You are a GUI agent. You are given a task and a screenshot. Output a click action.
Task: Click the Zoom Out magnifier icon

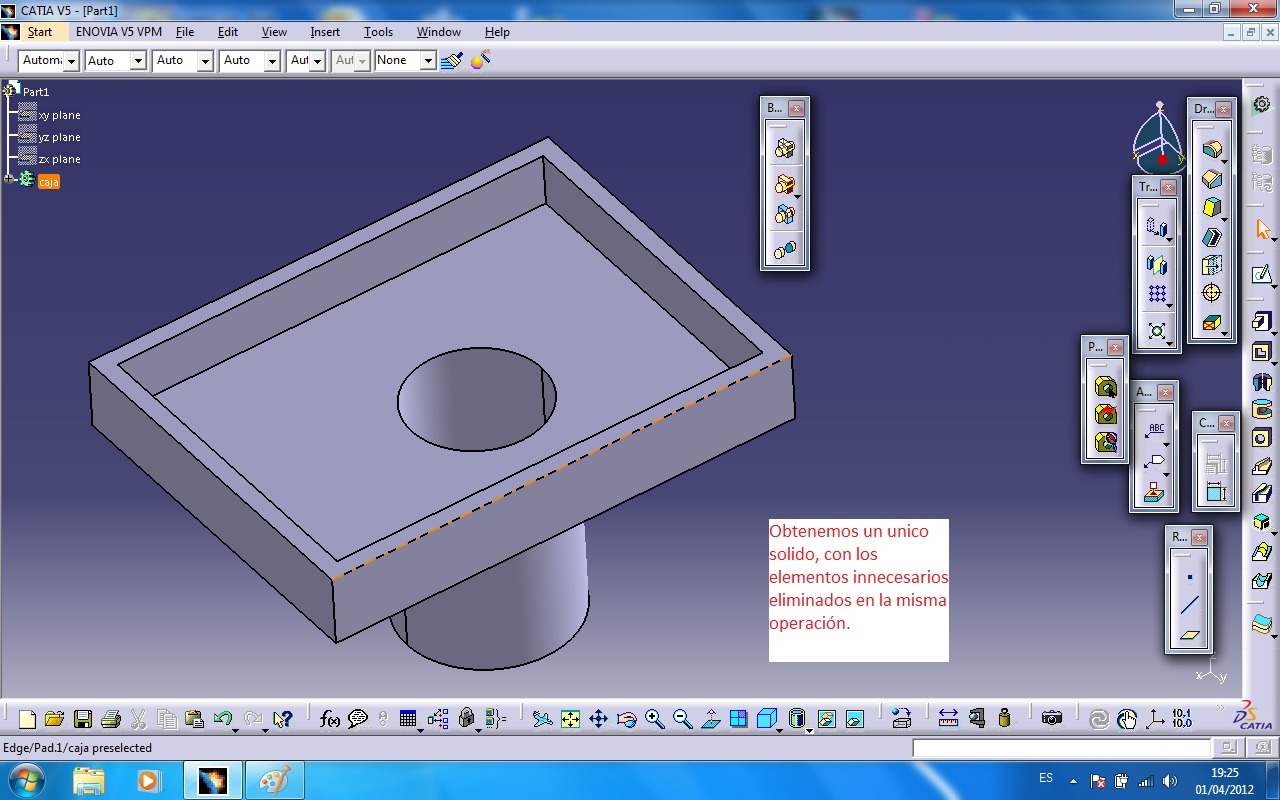pyautogui.click(x=682, y=718)
